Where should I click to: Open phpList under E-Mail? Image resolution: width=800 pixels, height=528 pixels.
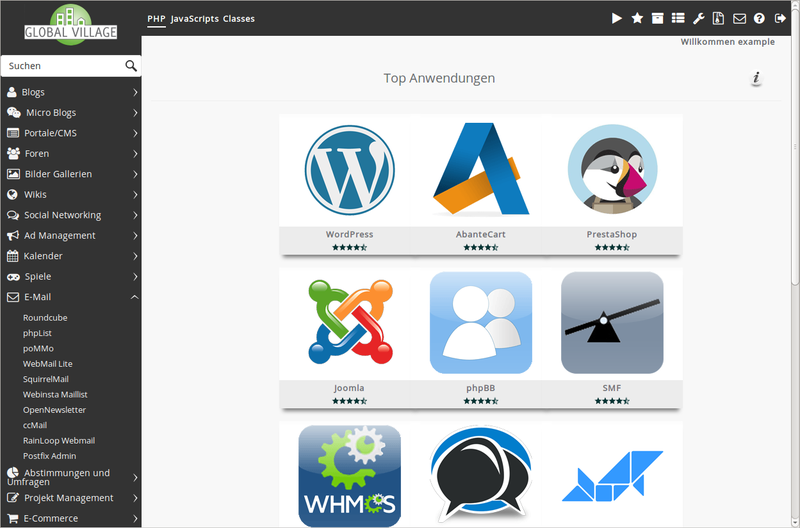37,333
